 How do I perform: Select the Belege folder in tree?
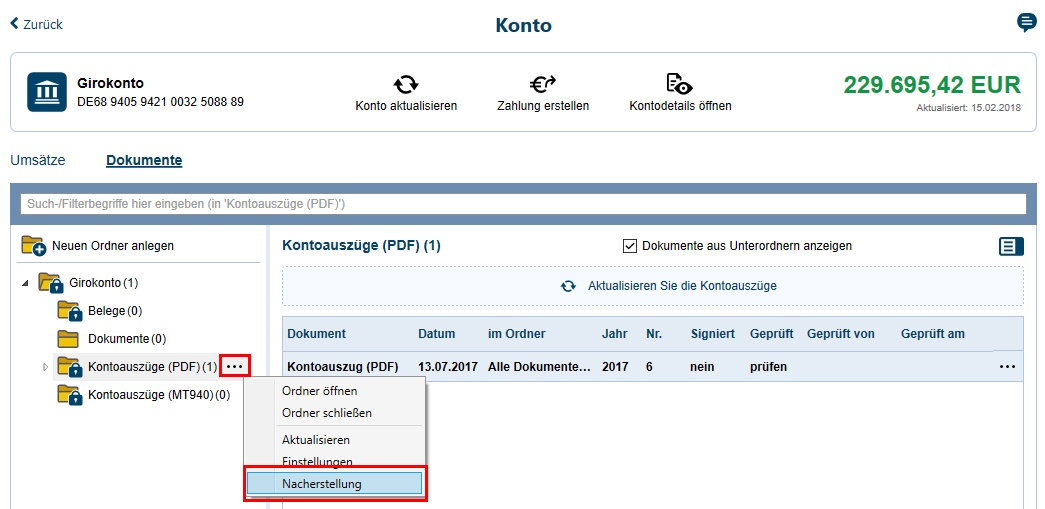pyautogui.click(x=107, y=311)
